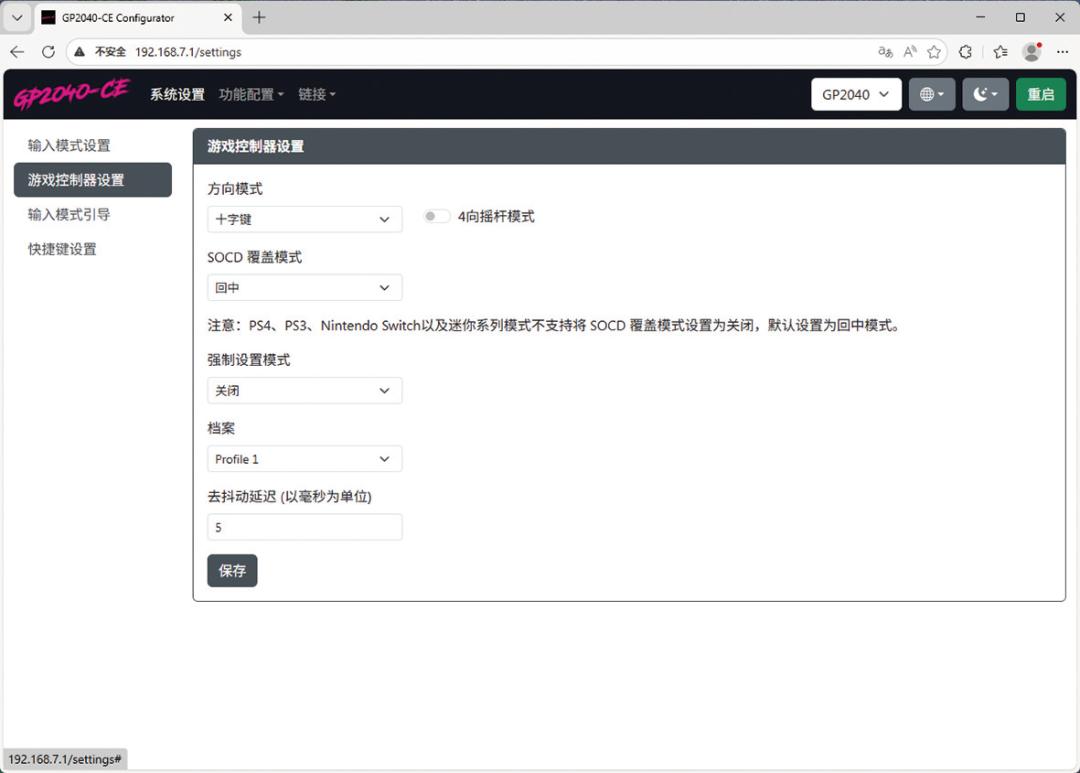Focus the 去抖动延迟 input field
The width and height of the screenshot is (1080, 773).
point(304,527)
